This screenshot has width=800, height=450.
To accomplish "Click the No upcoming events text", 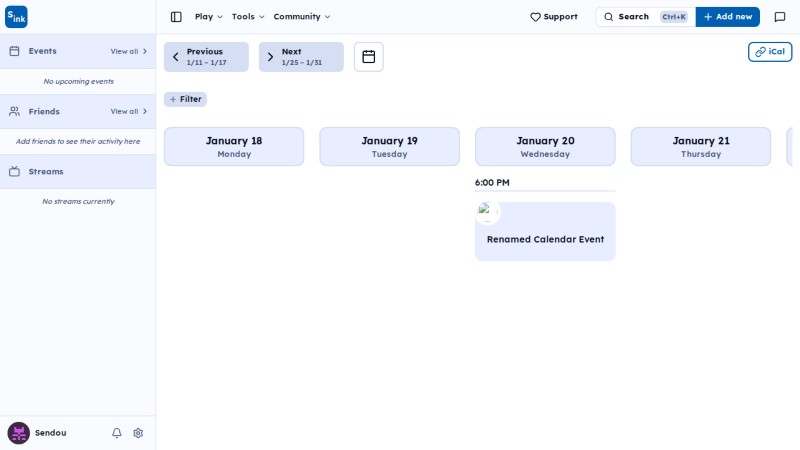I will point(78,81).
